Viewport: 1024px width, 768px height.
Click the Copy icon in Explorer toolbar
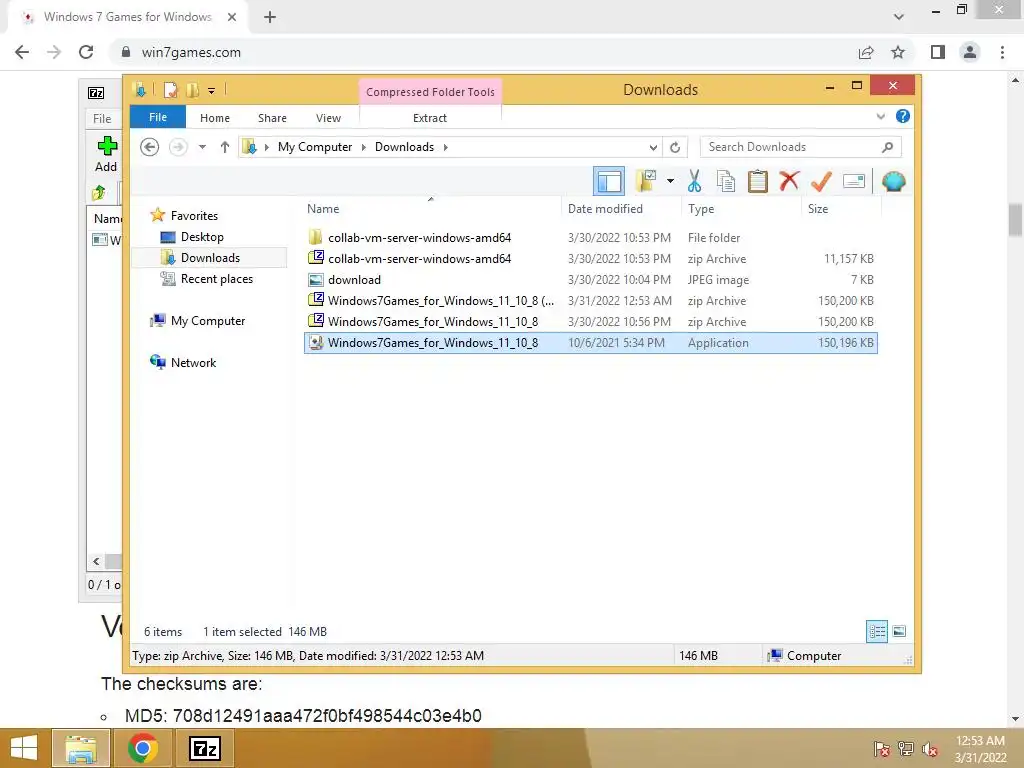tap(726, 181)
